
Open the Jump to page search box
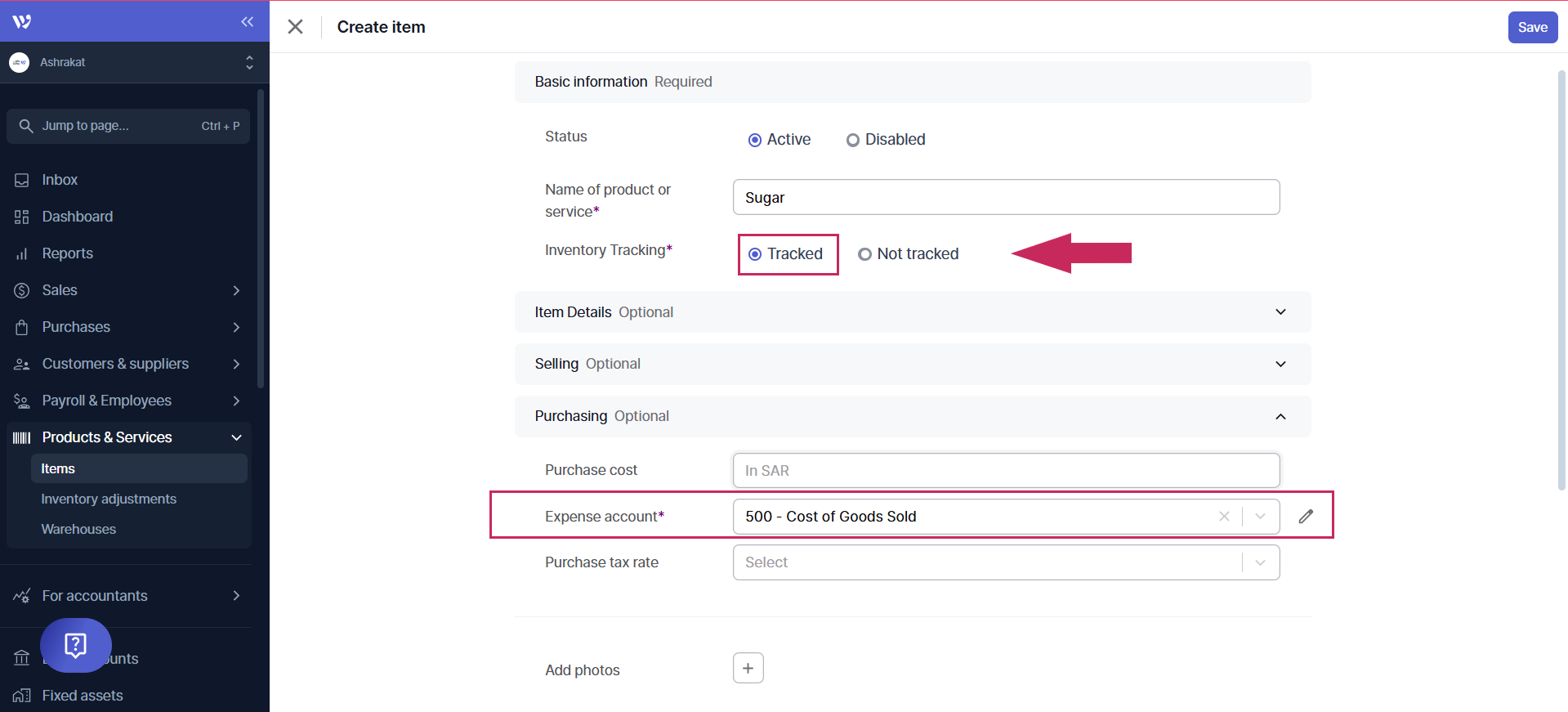(x=128, y=126)
